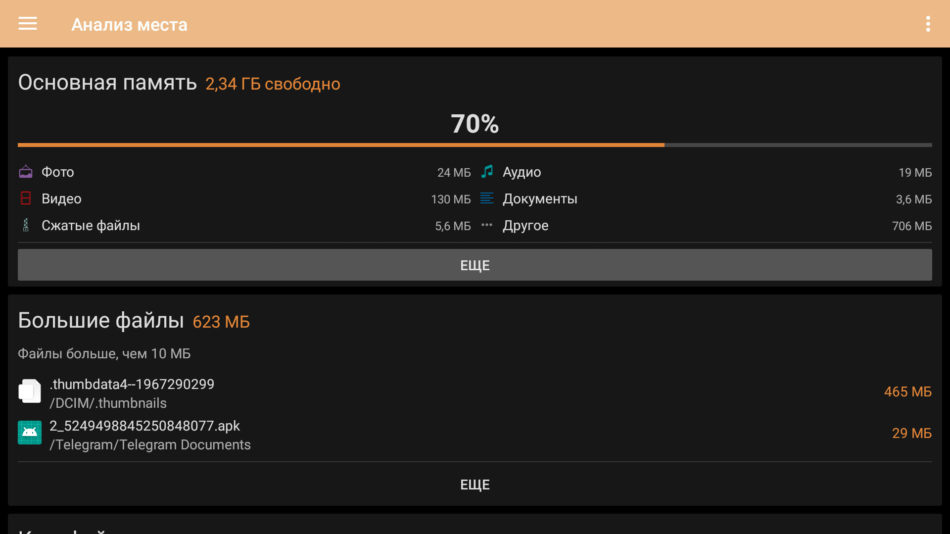Open the Документы 3,6 МБ category
This screenshot has width=950, height=534.
point(706,199)
